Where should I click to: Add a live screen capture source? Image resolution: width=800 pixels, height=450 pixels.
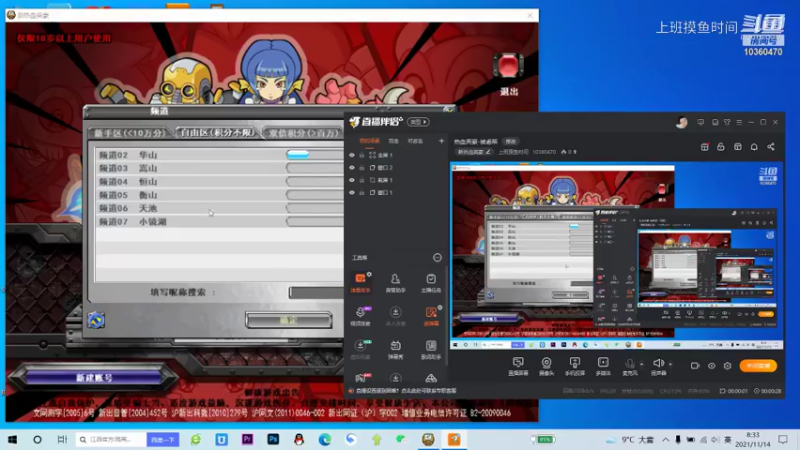click(518, 366)
